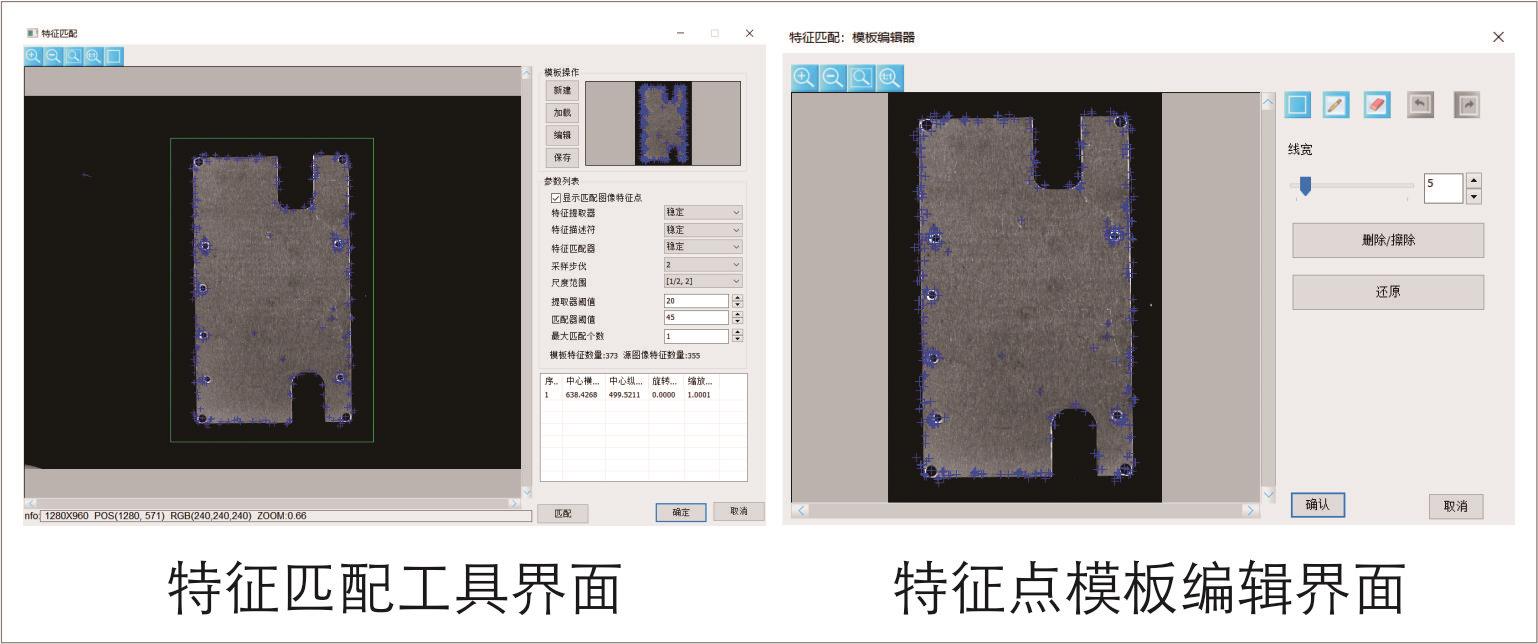
Task: Click the 提取器阈值 input field
Action: 696,301
